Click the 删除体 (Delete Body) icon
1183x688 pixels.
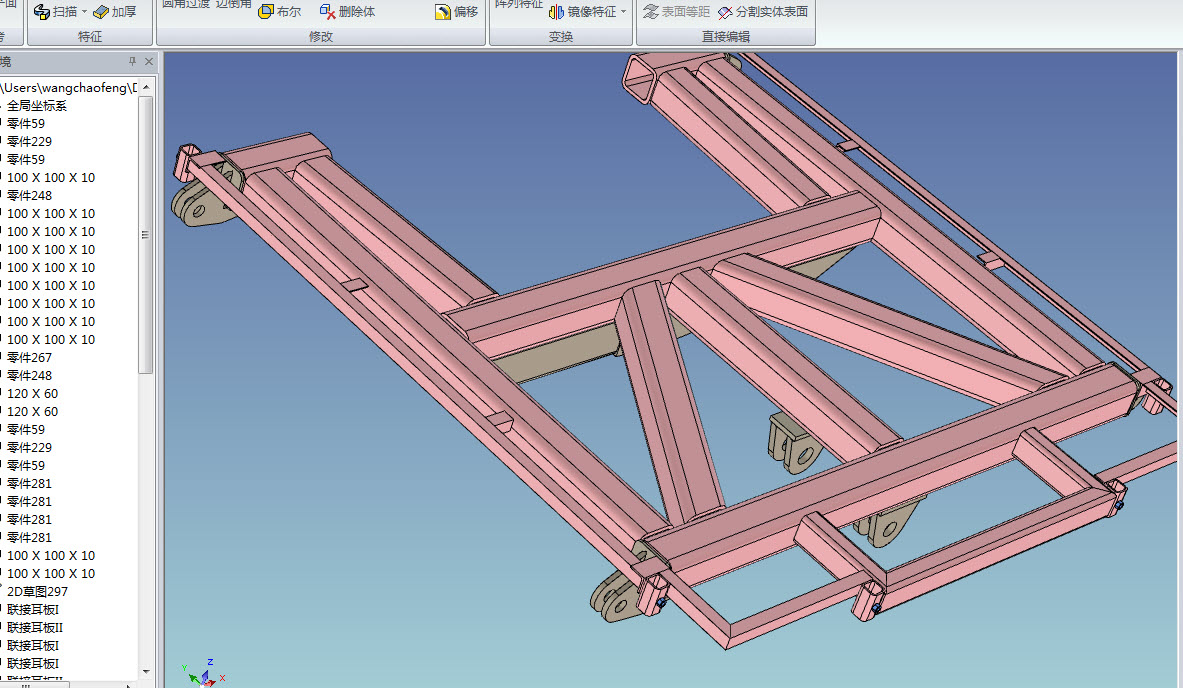[328, 12]
